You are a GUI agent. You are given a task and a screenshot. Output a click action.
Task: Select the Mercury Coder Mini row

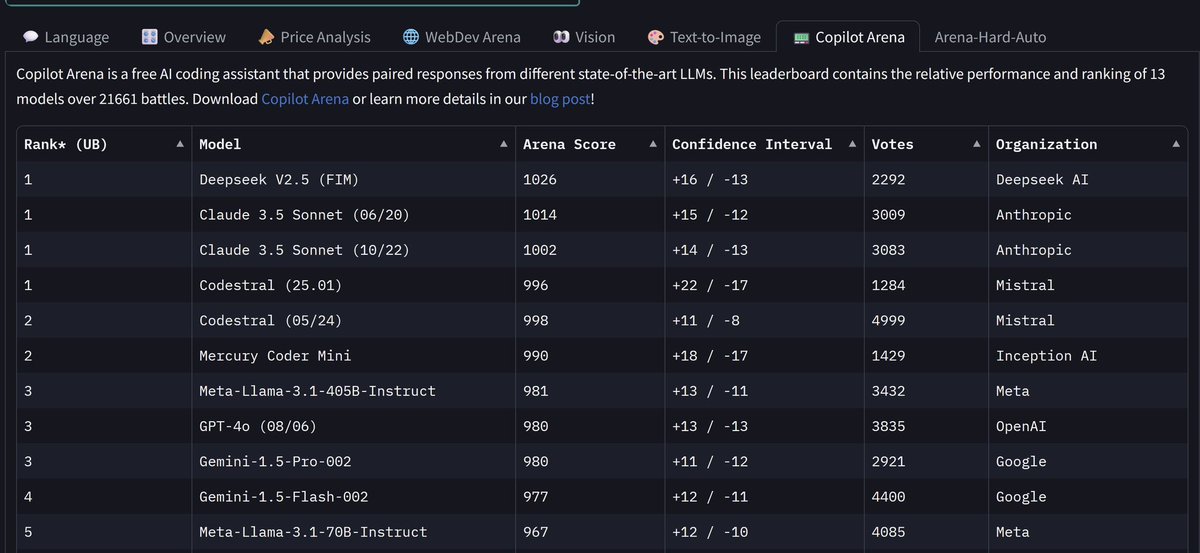[x=602, y=356]
